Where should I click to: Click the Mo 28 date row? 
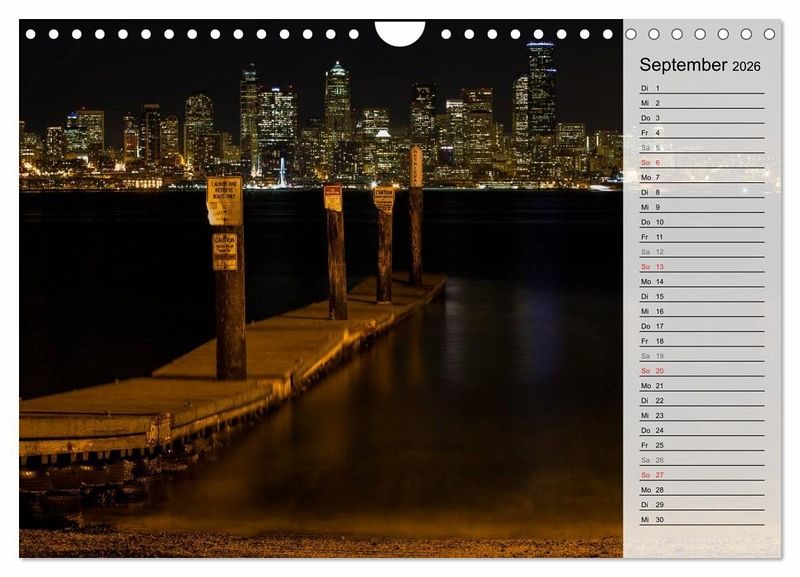click(x=701, y=490)
